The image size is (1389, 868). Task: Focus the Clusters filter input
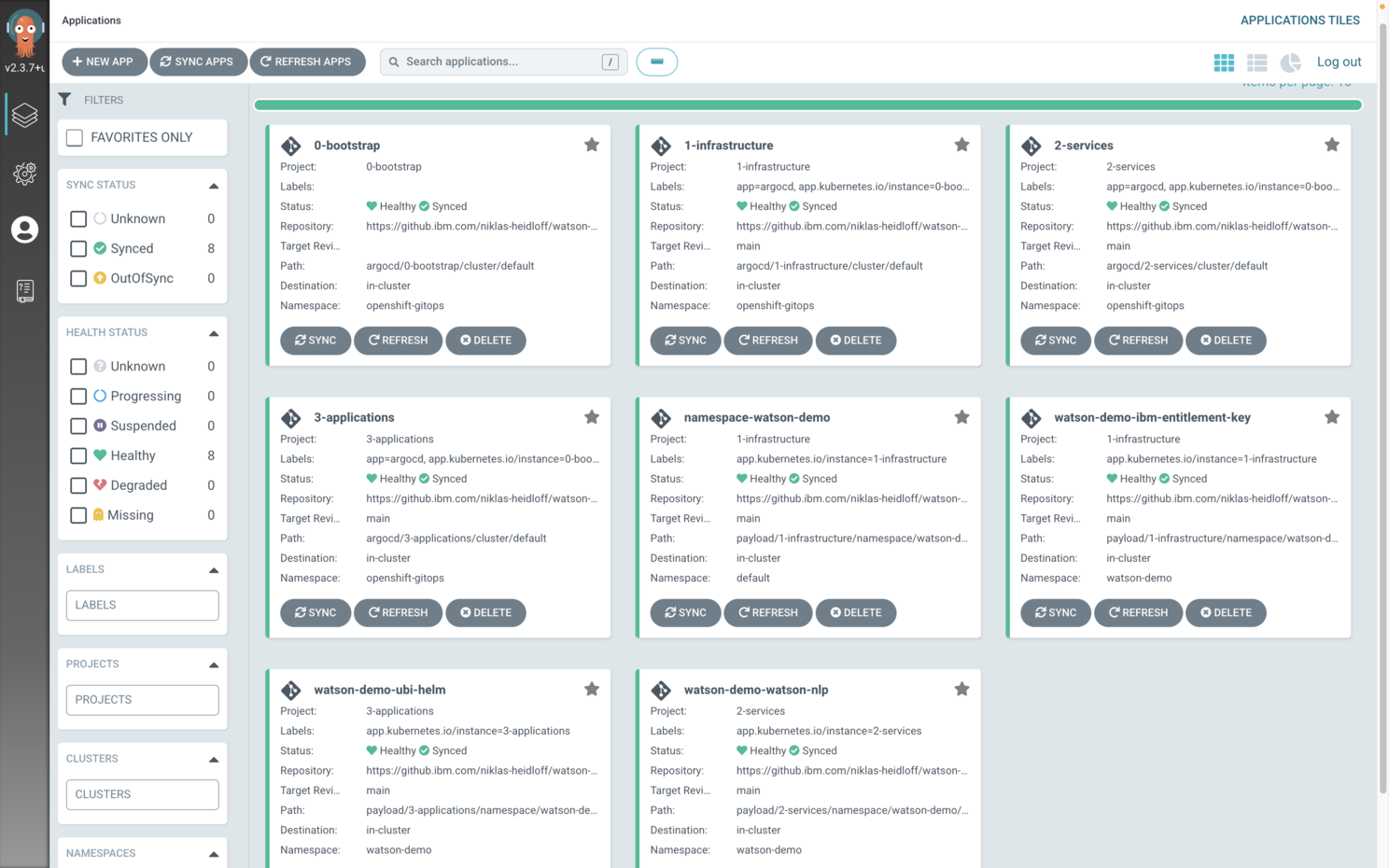click(x=142, y=794)
